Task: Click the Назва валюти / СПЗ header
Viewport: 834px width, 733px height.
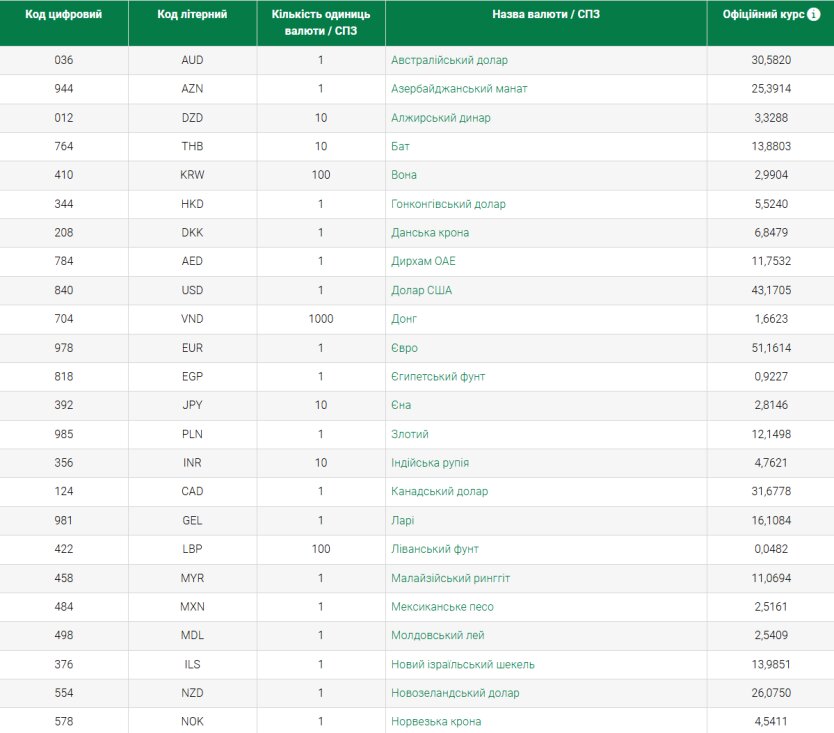Action: (x=545, y=15)
